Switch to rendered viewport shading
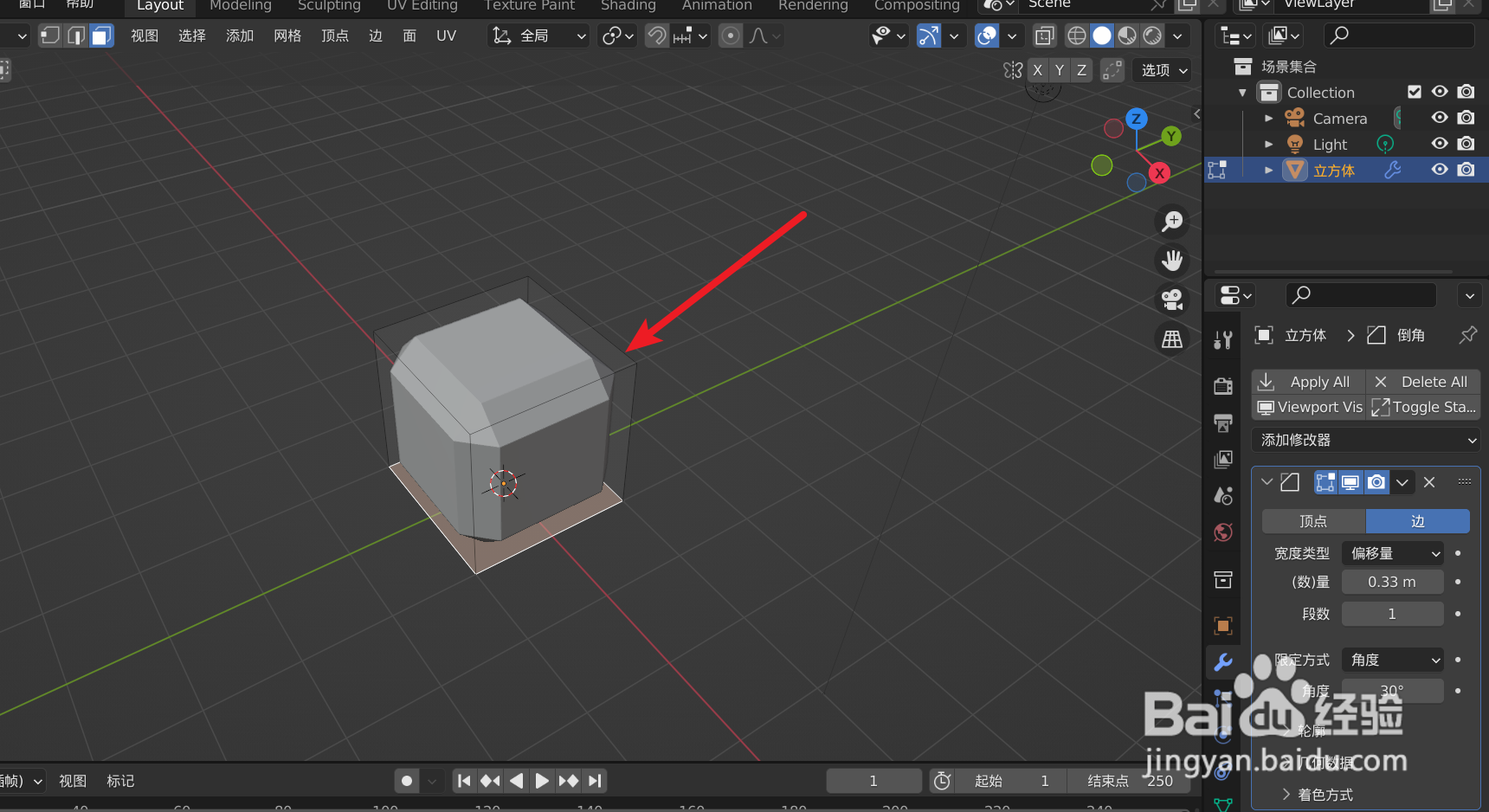The width and height of the screenshot is (1489, 812). (1152, 35)
